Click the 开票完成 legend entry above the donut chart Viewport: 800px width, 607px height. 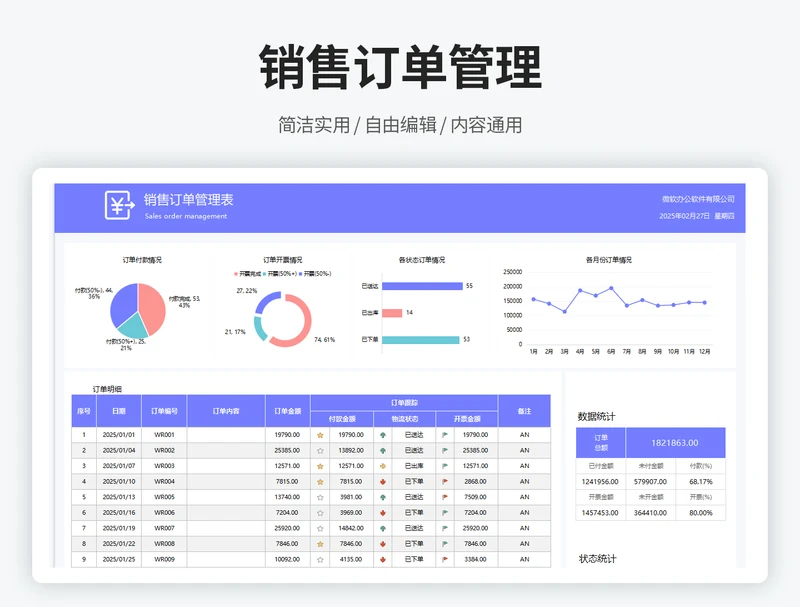[x=248, y=274]
